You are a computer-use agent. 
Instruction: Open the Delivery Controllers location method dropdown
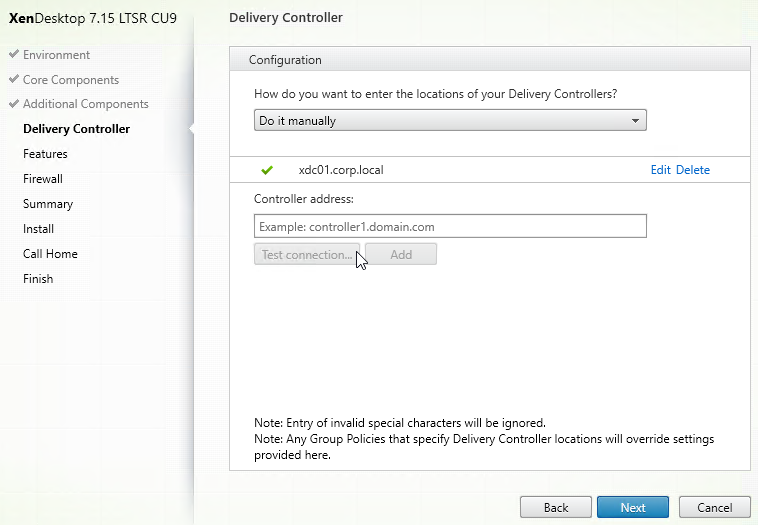tap(450, 120)
